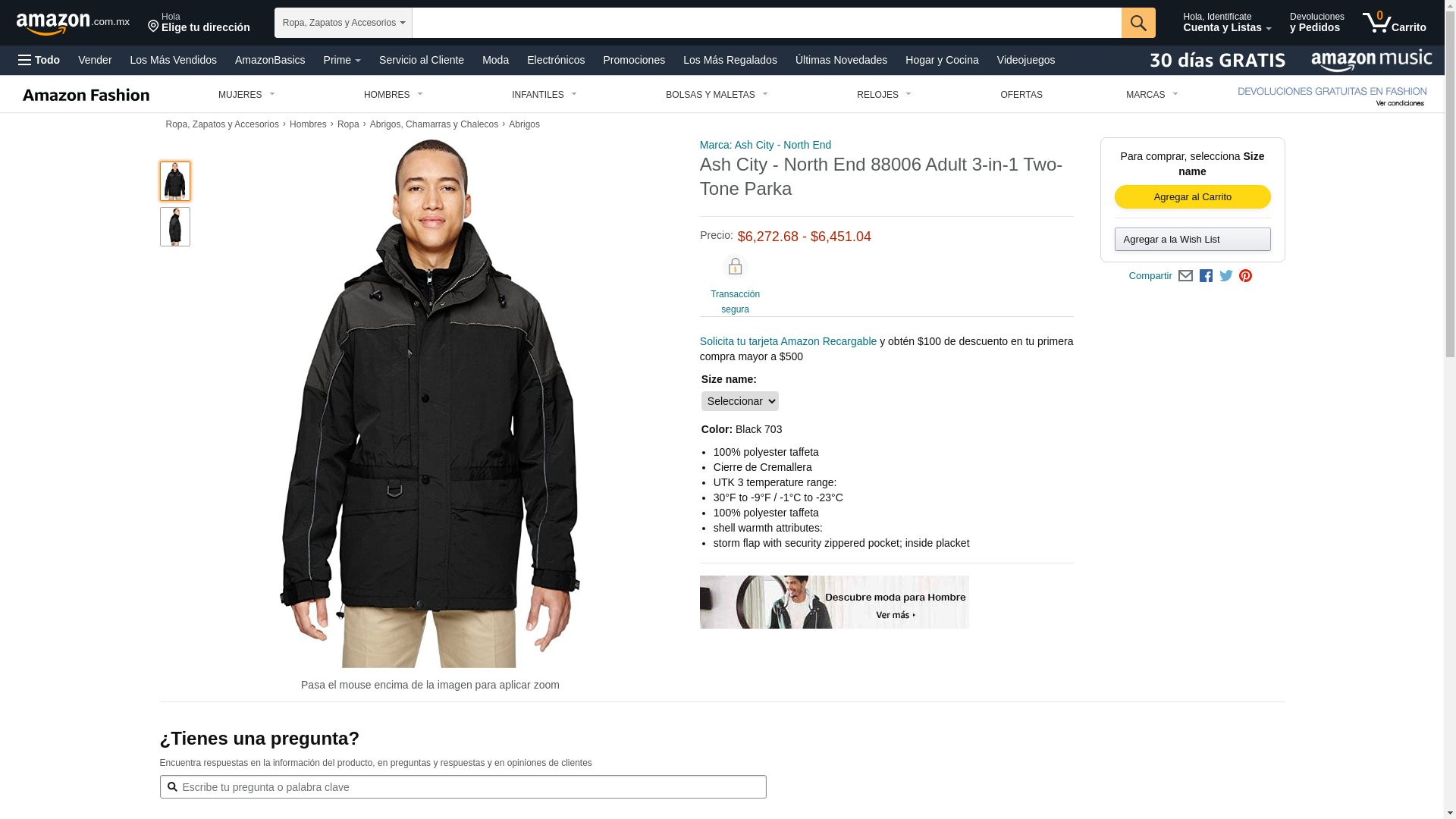Share the parka on Facebook
Viewport: 1456px width, 819px height.
[x=1206, y=276]
